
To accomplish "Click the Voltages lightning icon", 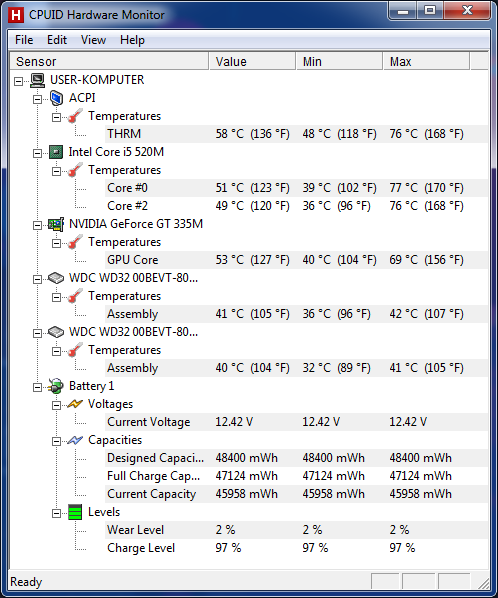I will 75,404.
